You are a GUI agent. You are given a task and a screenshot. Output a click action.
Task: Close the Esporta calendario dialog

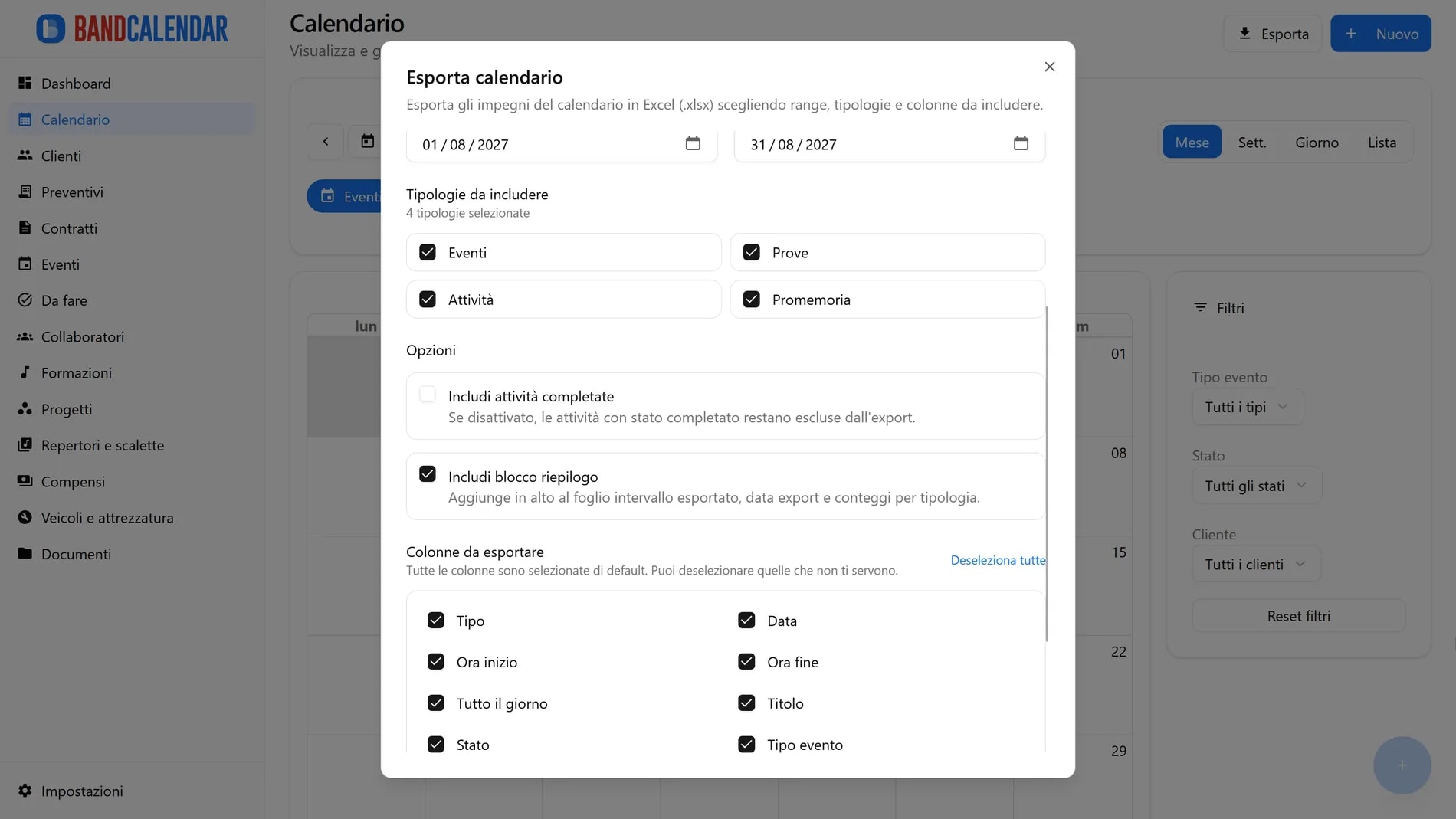pyautogui.click(x=1050, y=67)
